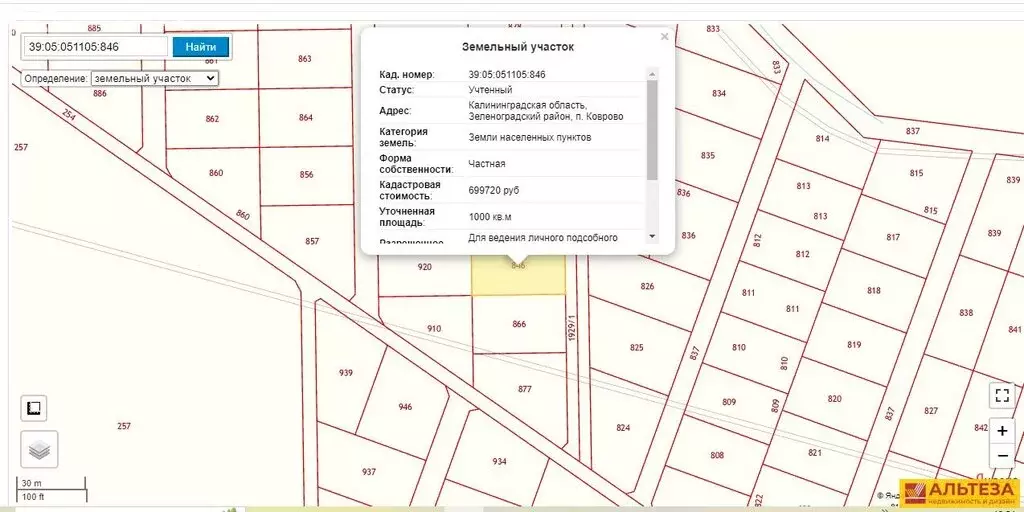This screenshot has width=1024, height=512.
Task: Select parcel 910 on the map
Action: [434, 328]
